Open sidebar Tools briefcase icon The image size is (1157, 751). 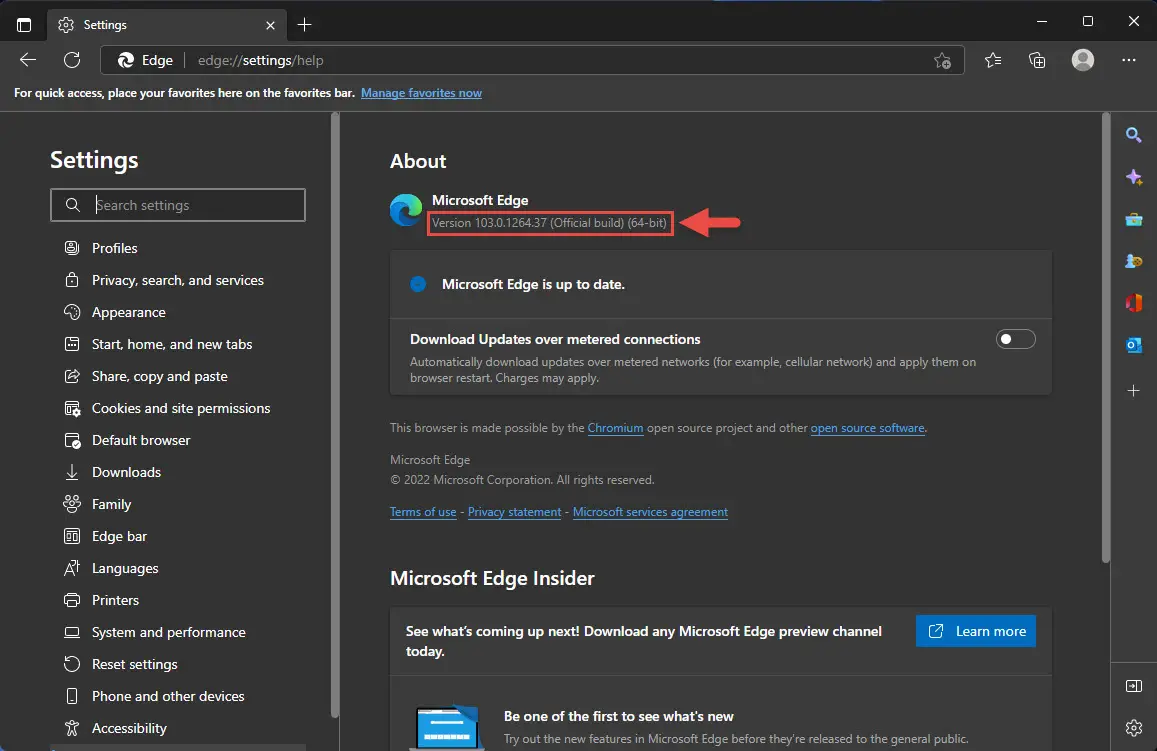click(1134, 220)
